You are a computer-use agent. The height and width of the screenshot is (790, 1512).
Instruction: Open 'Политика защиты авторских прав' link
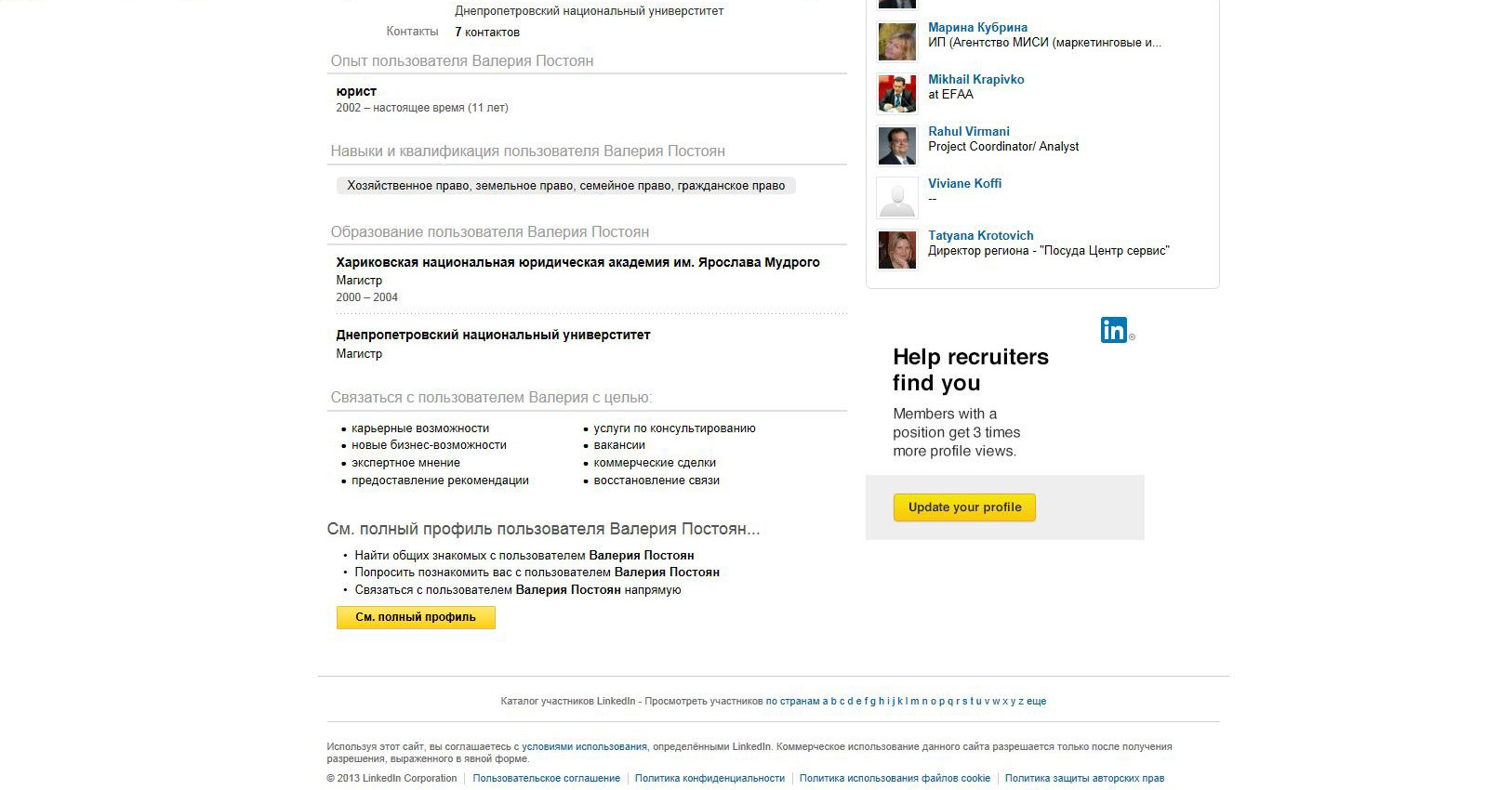[x=1084, y=779]
